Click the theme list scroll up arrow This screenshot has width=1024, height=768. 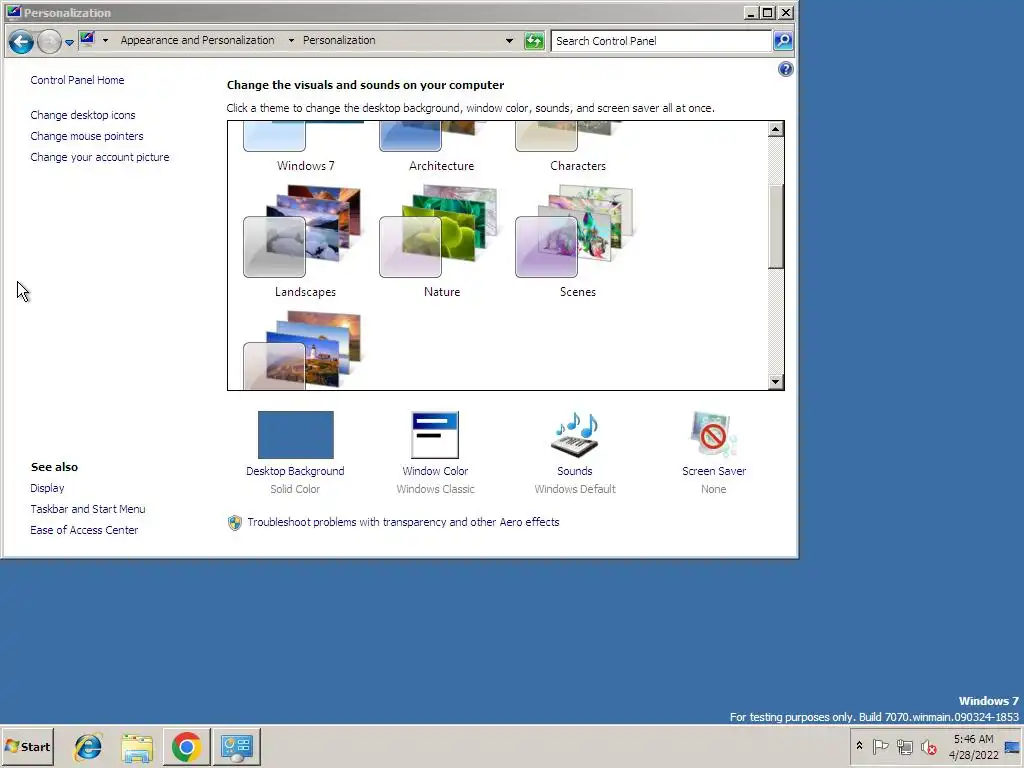click(x=775, y=129)
